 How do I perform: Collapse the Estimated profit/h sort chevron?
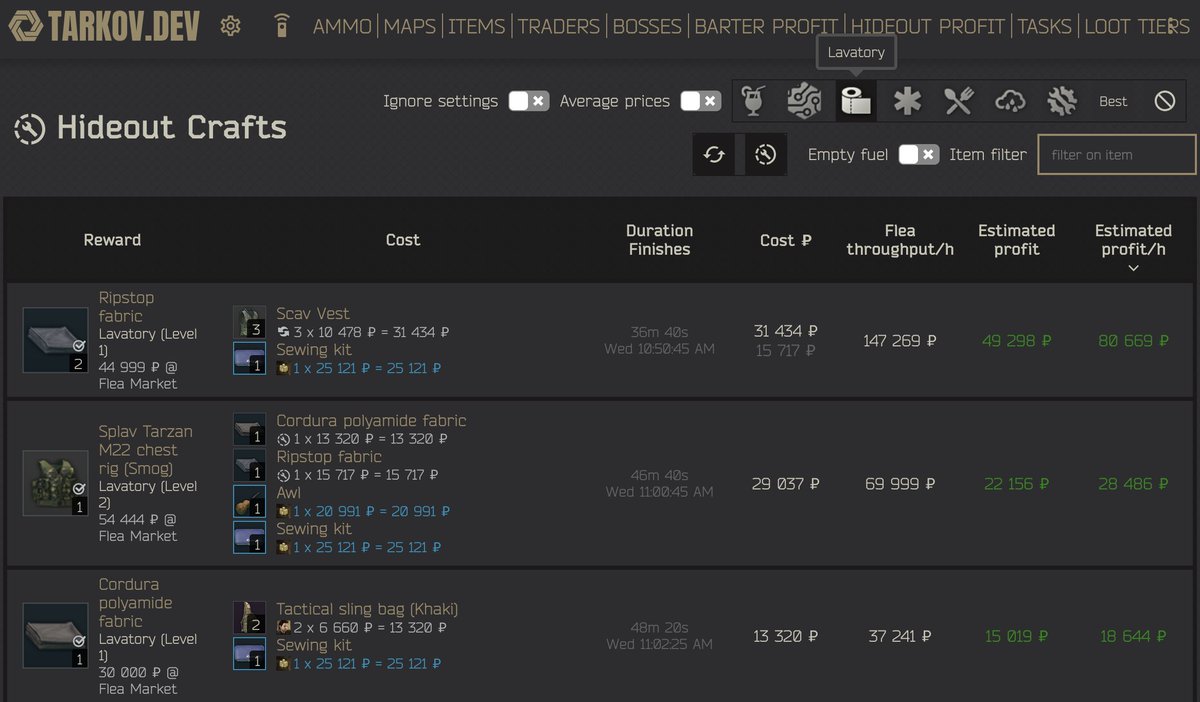coord(1133,267)
